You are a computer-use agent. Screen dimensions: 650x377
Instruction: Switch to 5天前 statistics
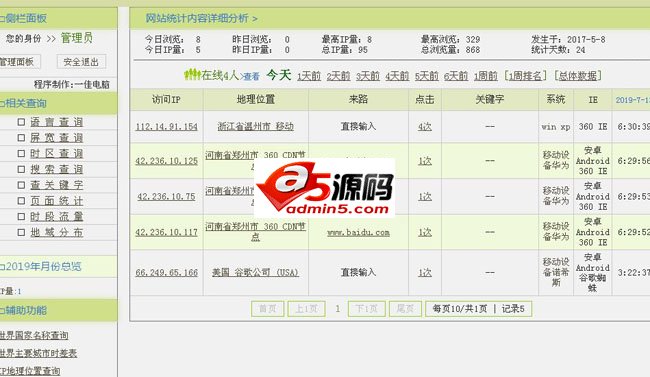point(427,76)
